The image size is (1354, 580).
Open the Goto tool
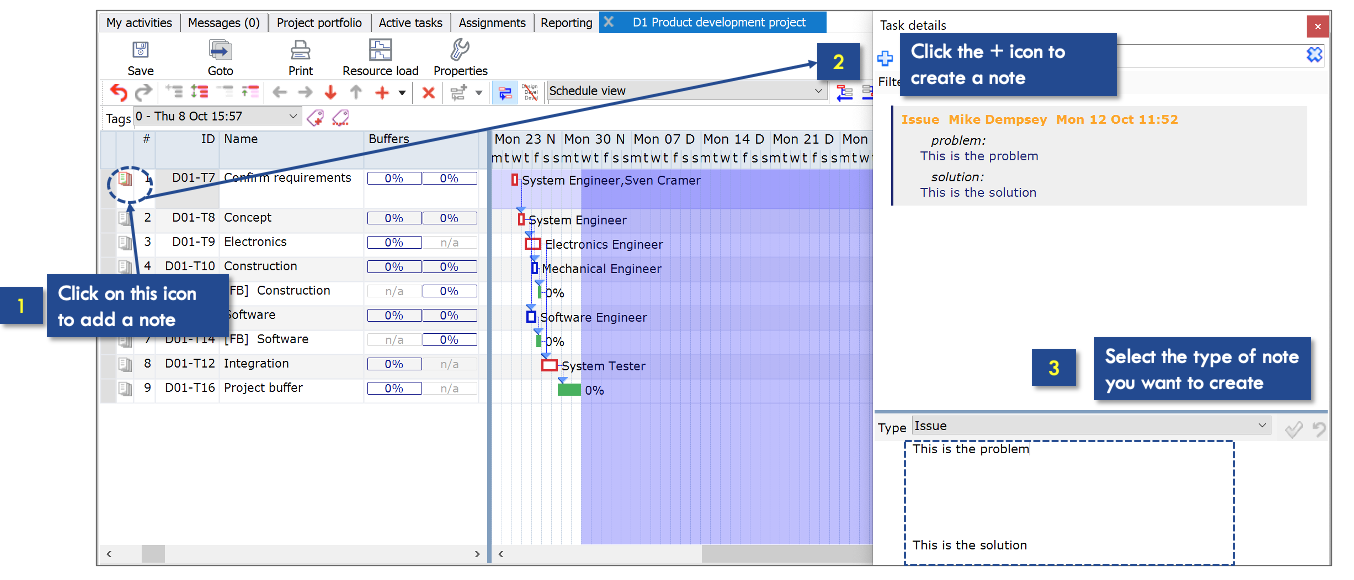point(220,50)
